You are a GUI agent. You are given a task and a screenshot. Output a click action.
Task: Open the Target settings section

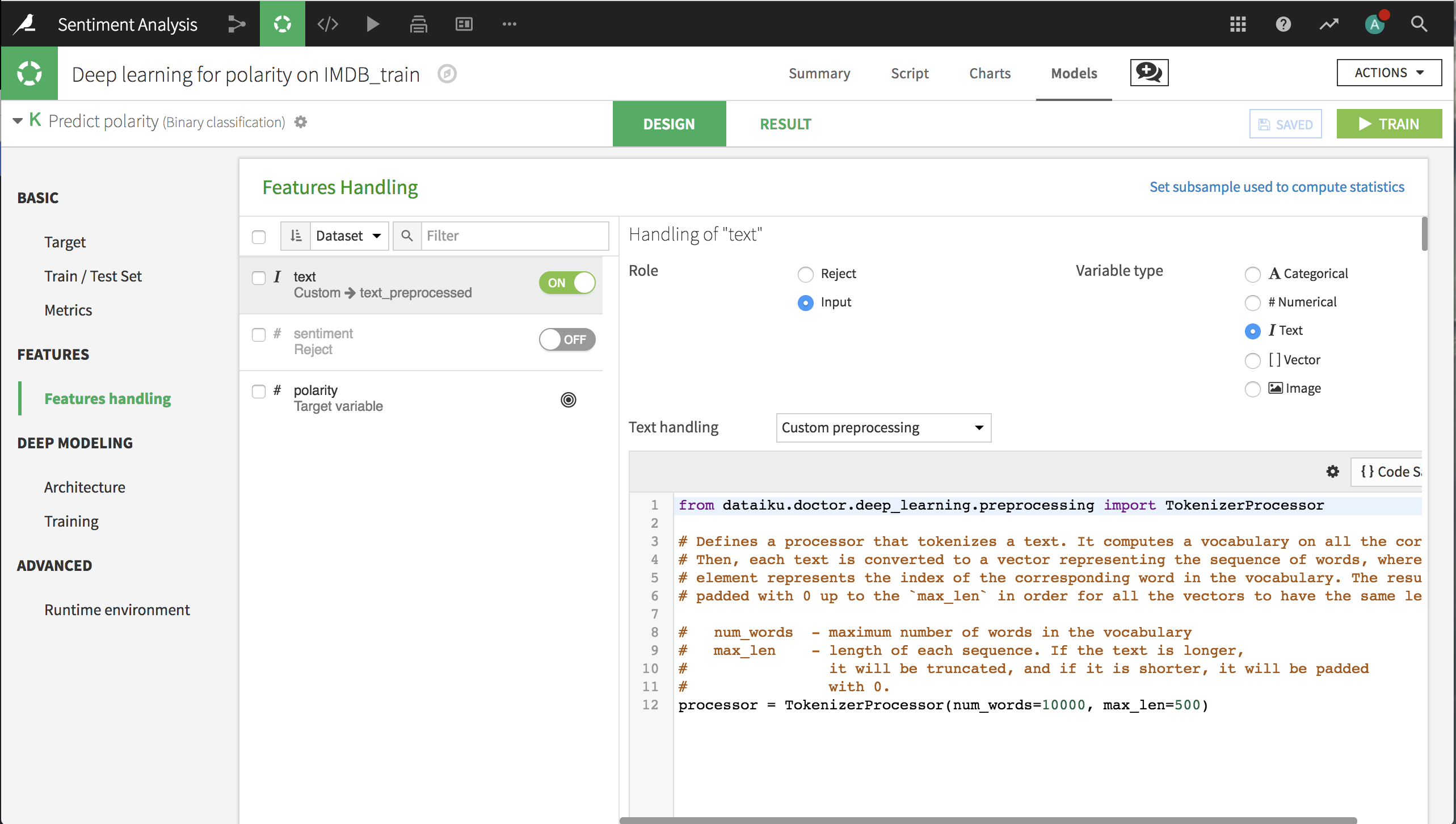(x=65, y=242)
